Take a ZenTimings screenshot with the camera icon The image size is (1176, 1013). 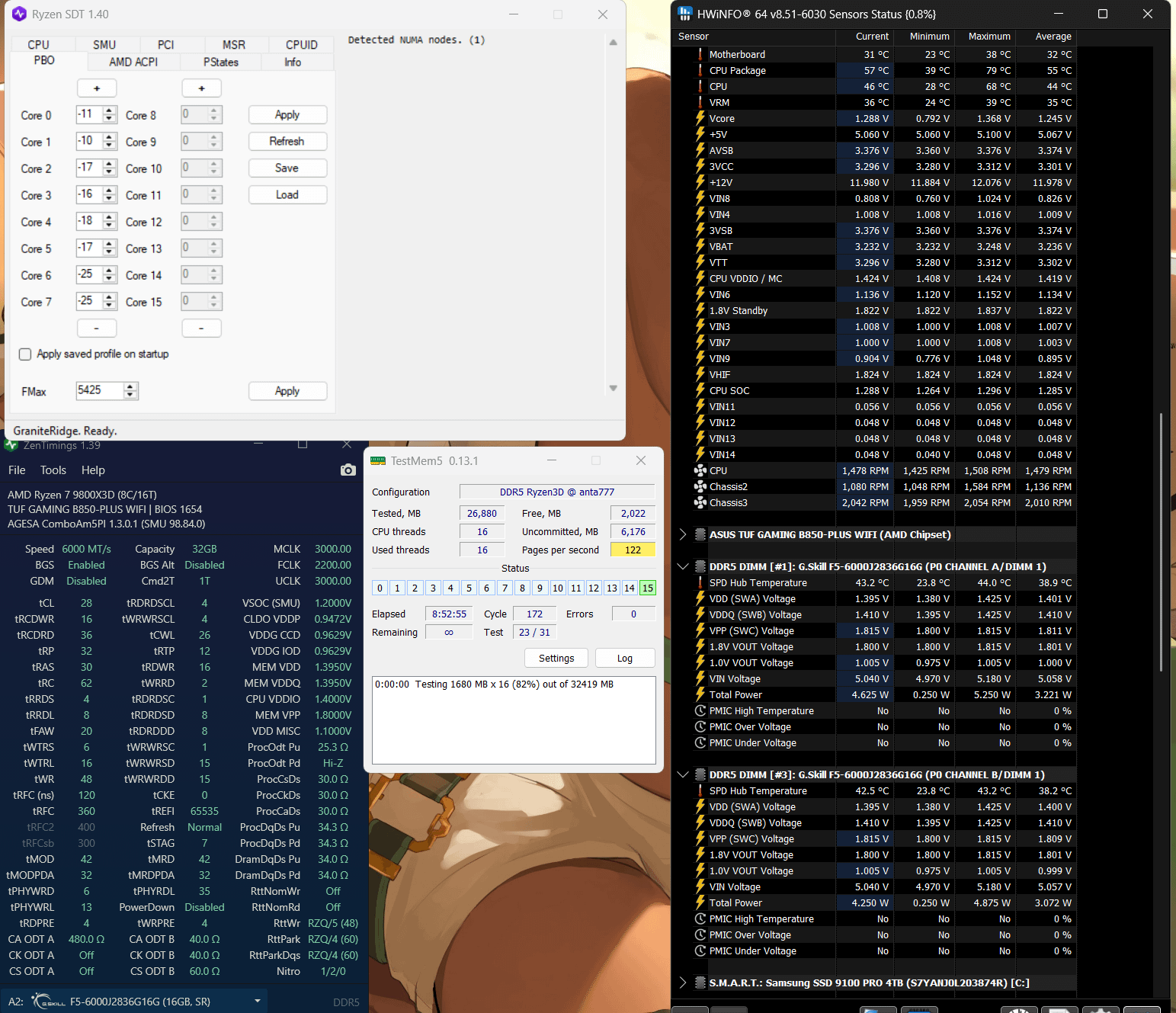click(348, 470)
